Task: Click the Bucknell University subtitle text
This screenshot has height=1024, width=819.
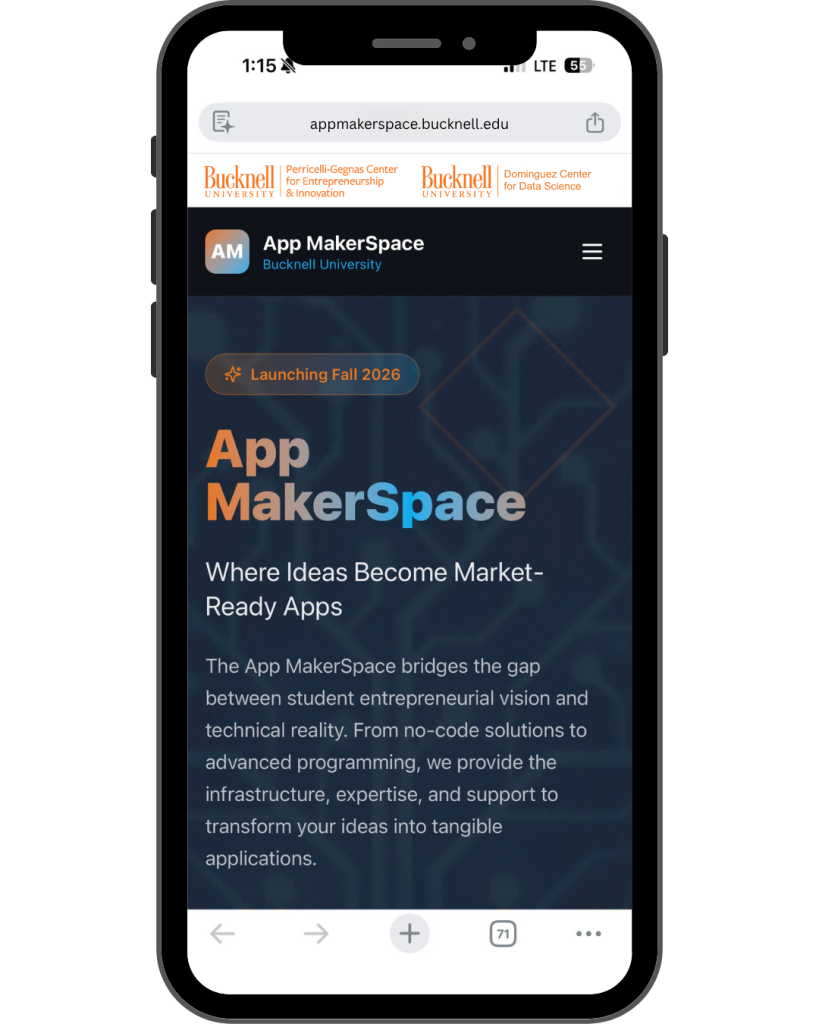Action: 322,264
